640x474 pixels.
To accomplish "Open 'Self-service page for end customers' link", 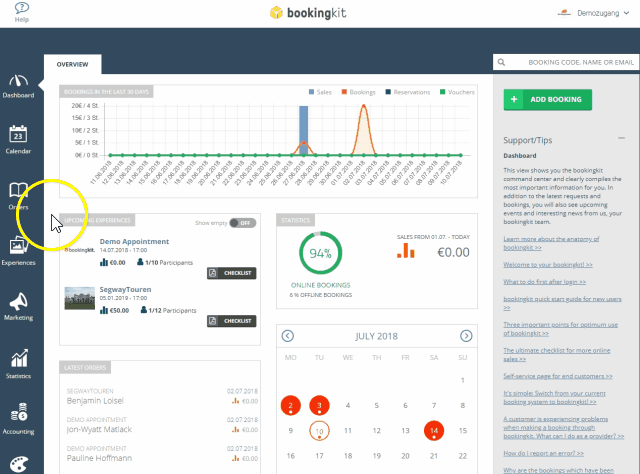I will pos(558,376).
